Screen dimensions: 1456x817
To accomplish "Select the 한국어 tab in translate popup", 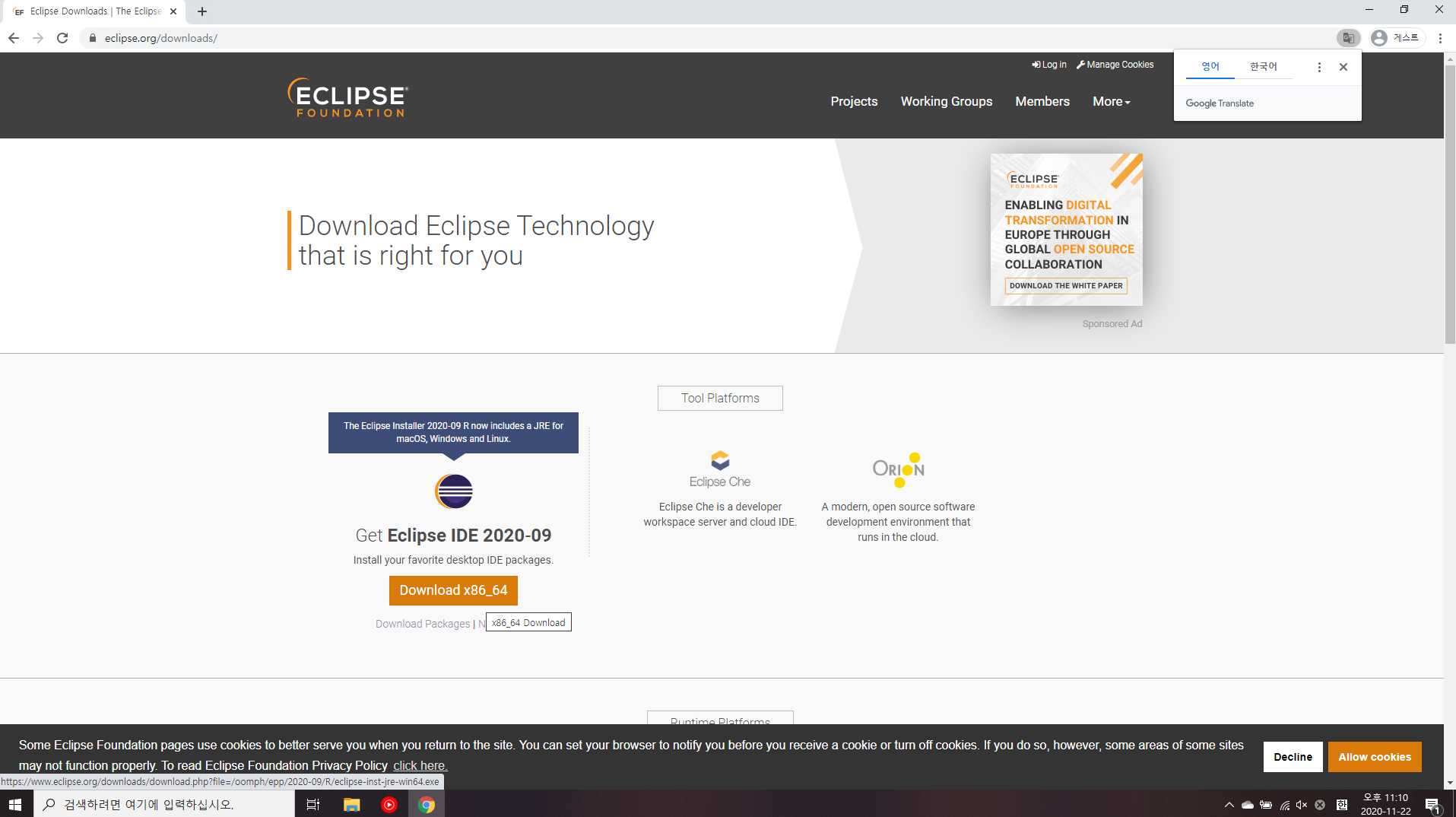I will click(x=1264, y=67).
